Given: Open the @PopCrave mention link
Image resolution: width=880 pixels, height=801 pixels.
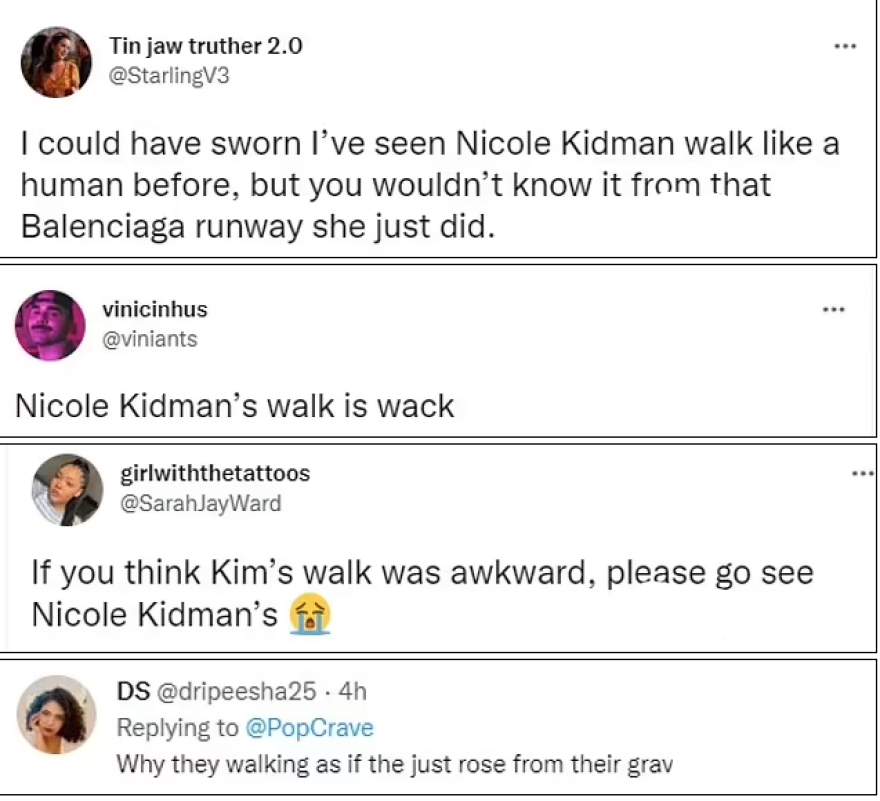Looking at the screenshot, I should (309, 727).
